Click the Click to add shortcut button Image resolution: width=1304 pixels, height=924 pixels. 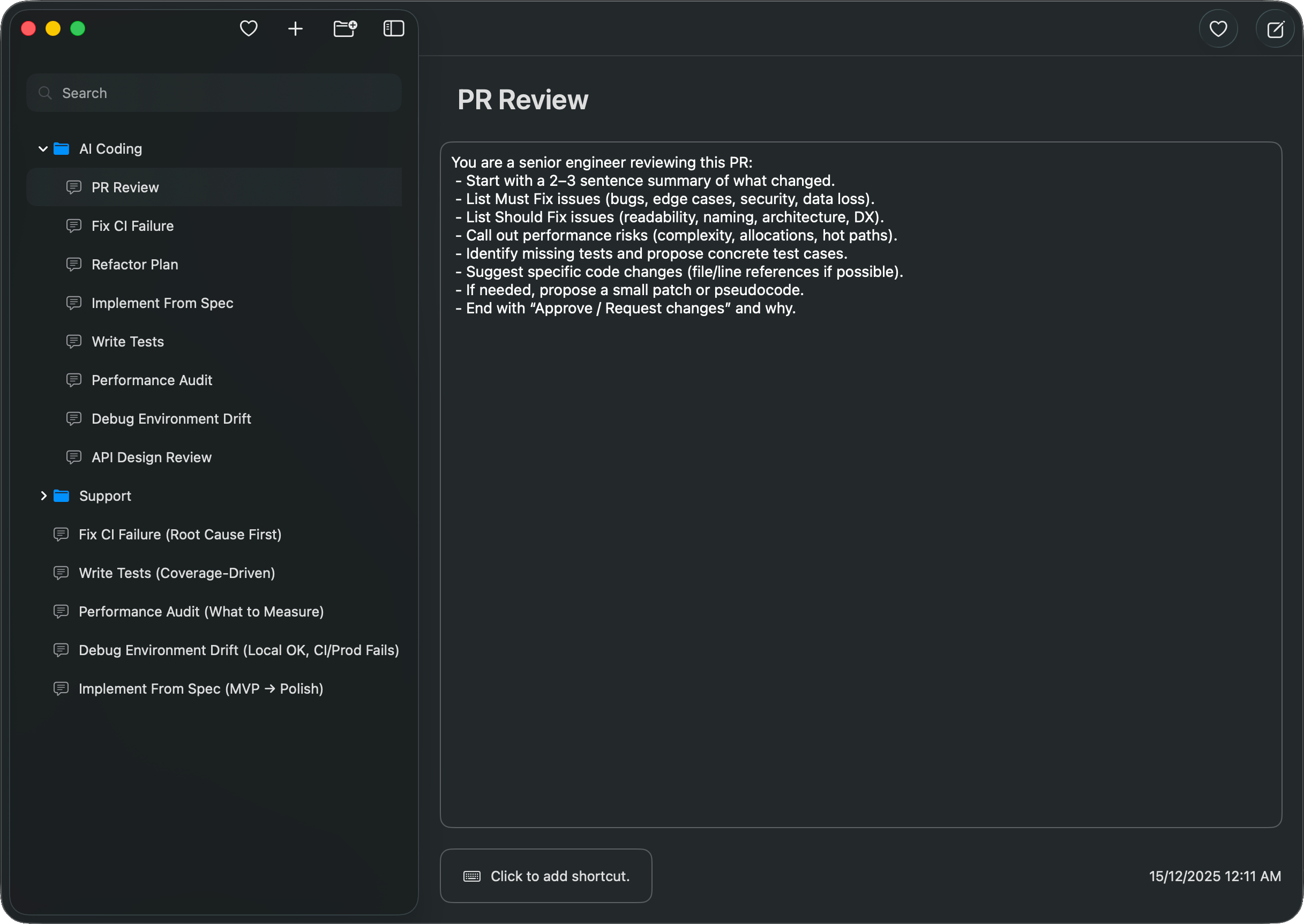coord(545,876)
